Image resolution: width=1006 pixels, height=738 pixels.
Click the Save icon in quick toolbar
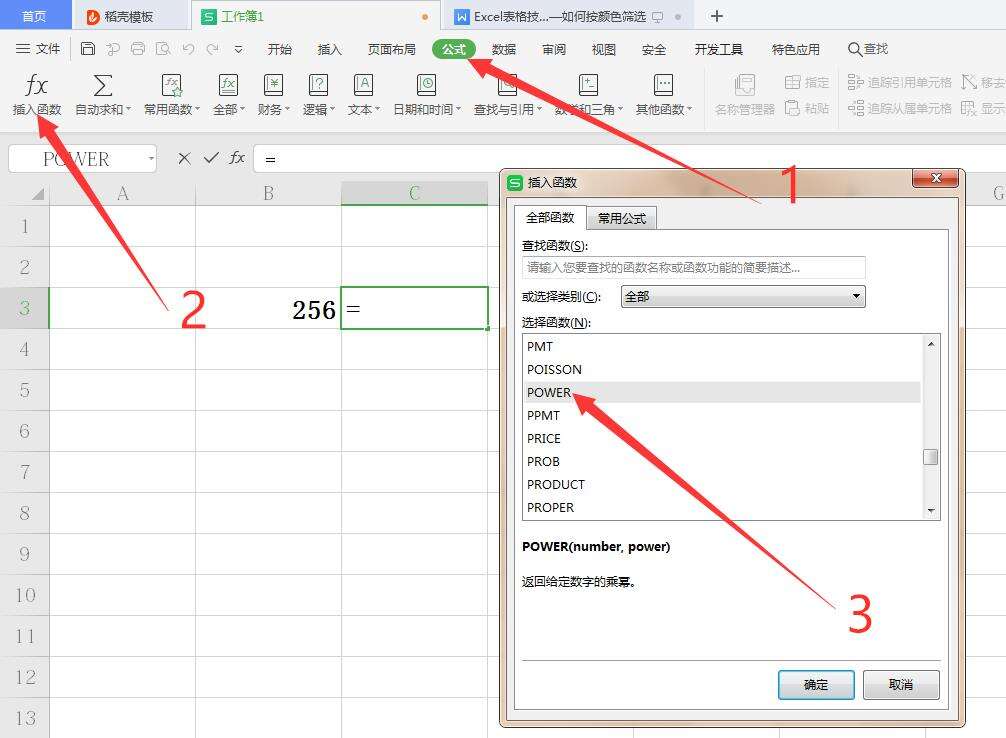88,49
